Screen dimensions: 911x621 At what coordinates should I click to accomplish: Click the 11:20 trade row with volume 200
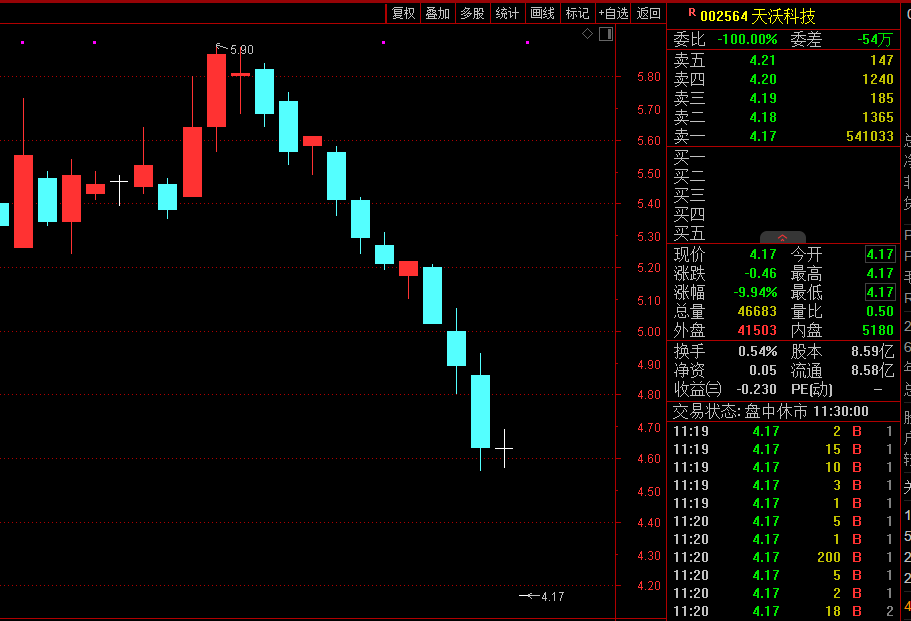pyautogui.click(x=783, y=557)
